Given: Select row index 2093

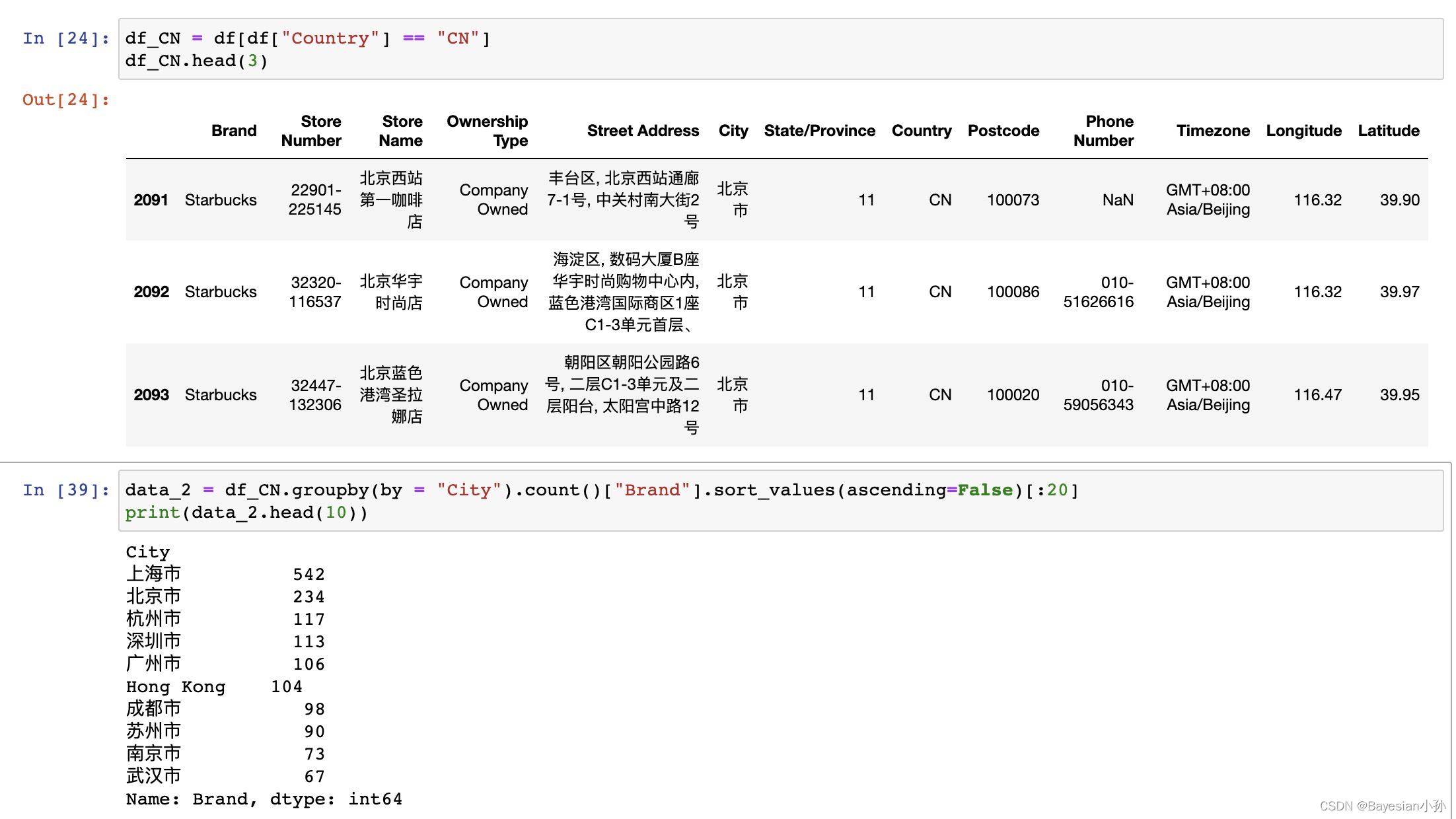Looking at the screenshot, I should pos(151,395).
